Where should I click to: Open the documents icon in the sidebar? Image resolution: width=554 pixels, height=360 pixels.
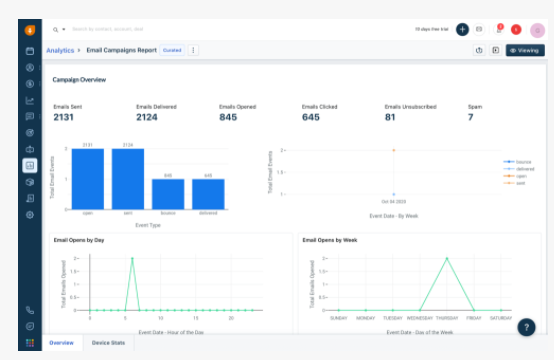30,198
